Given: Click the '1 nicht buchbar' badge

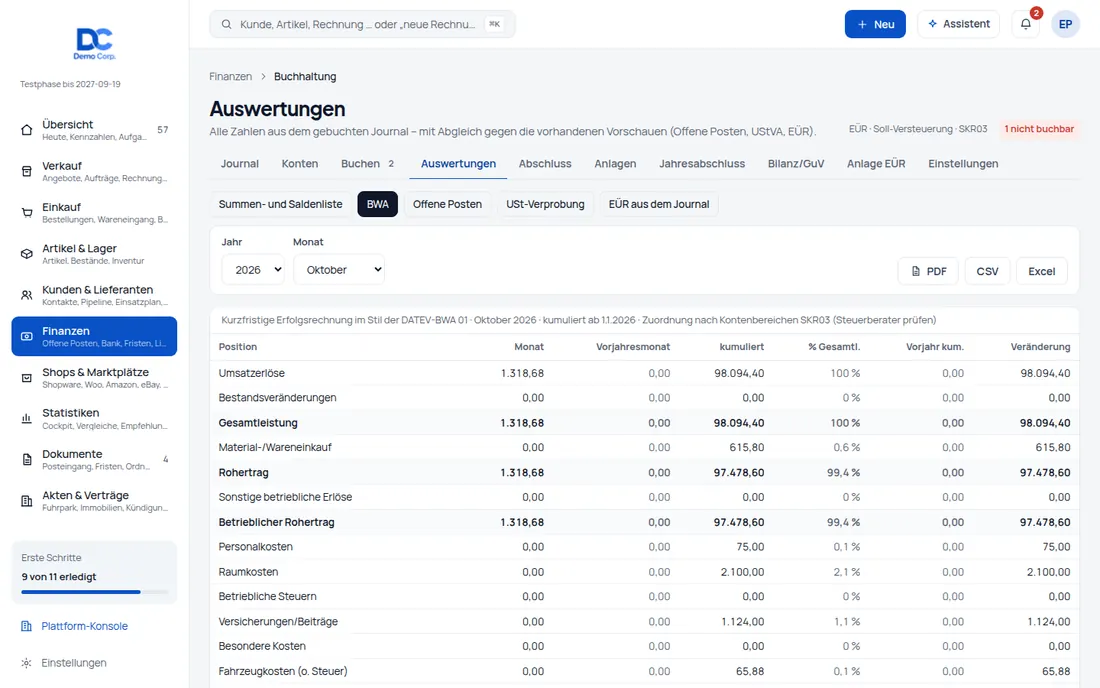Looking at the screenshot, I should [1038, 129].
